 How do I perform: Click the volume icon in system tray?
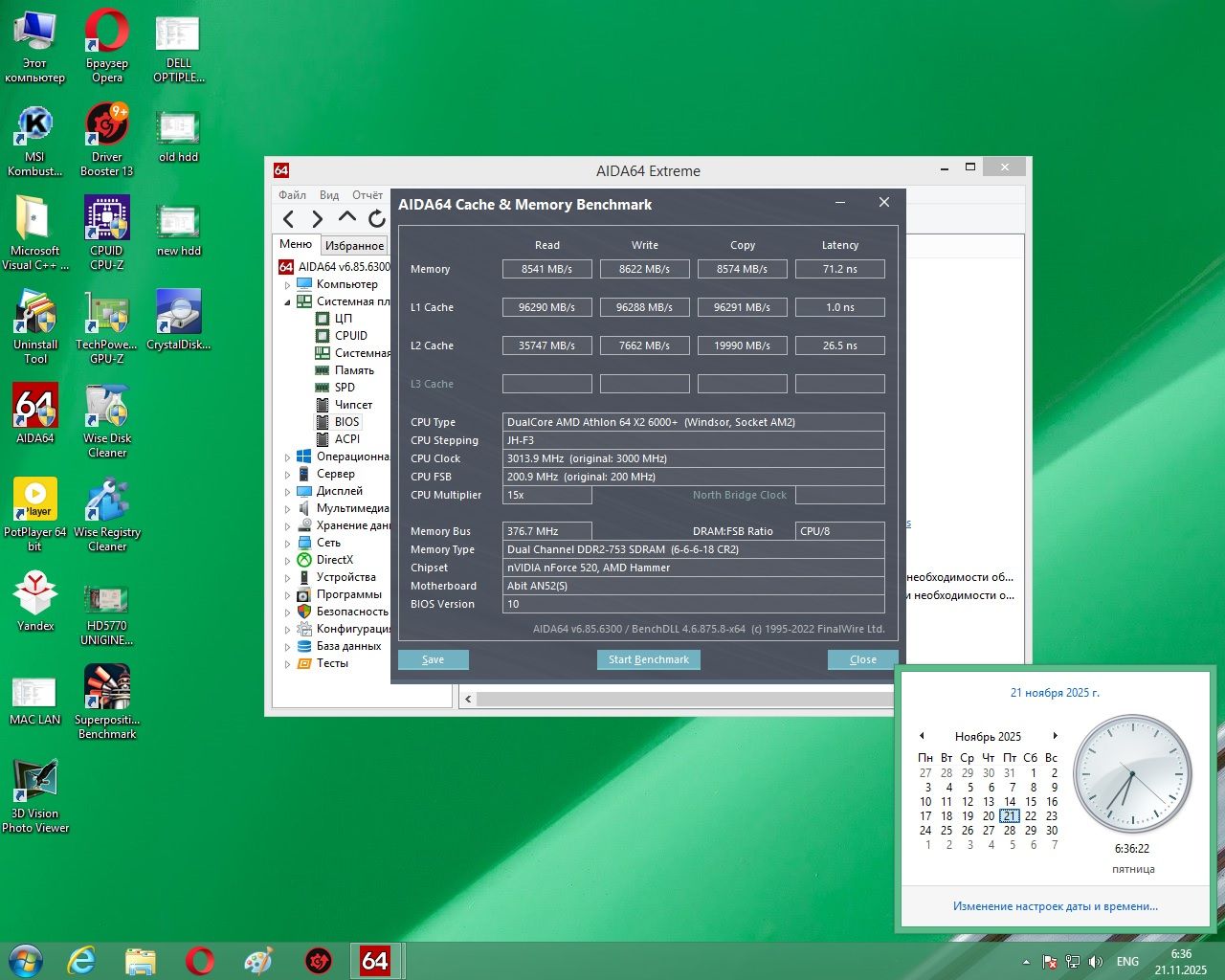[1096, 962]
